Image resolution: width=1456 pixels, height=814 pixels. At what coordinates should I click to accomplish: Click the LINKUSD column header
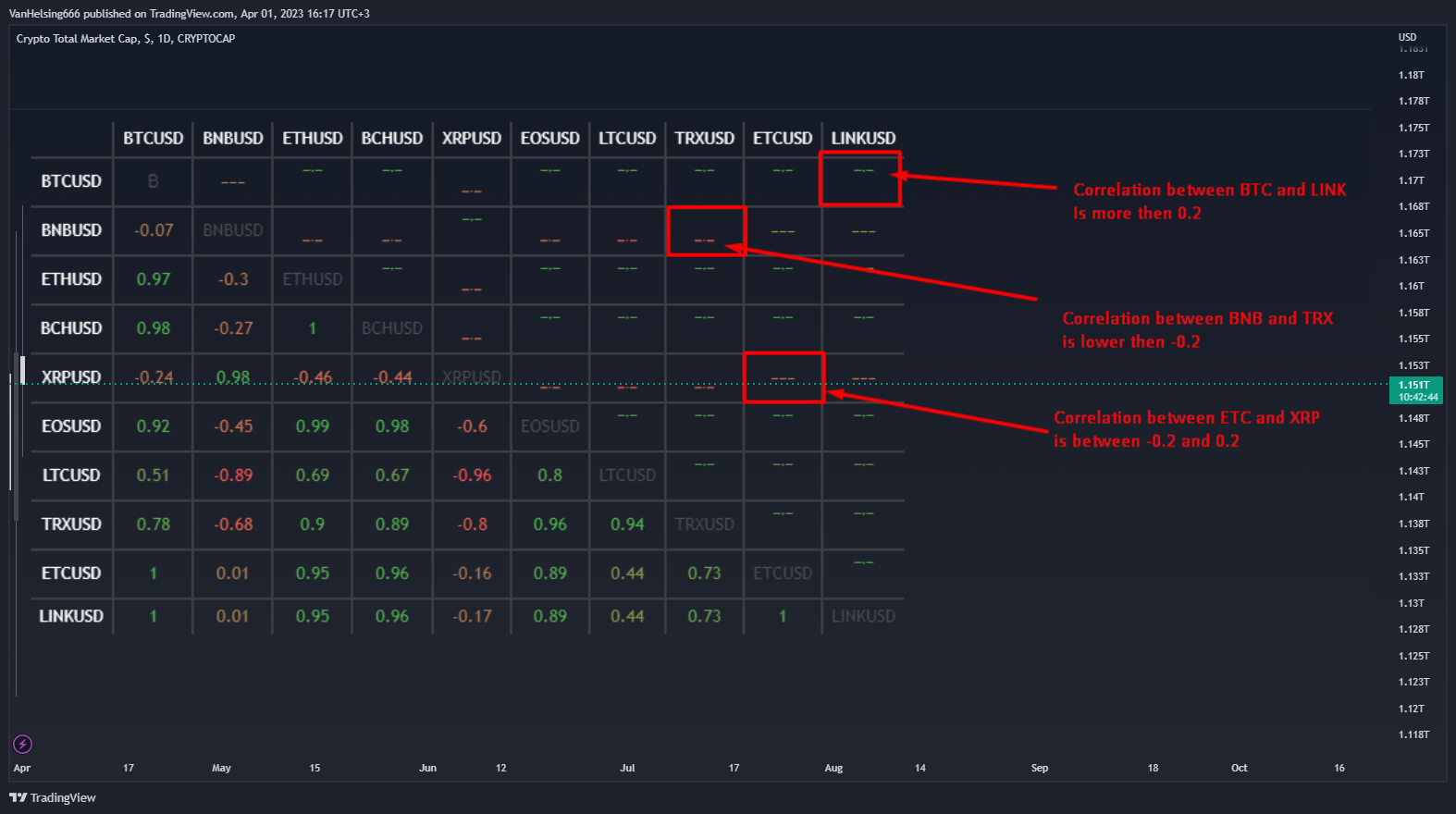(863, 138)
